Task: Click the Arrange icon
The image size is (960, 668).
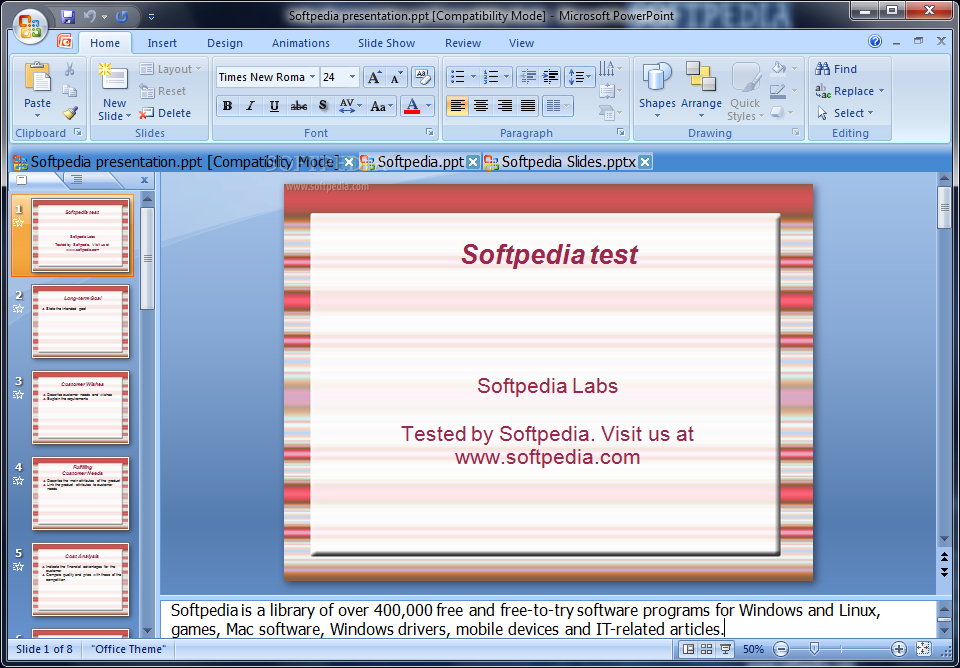Action: point(701,78)
